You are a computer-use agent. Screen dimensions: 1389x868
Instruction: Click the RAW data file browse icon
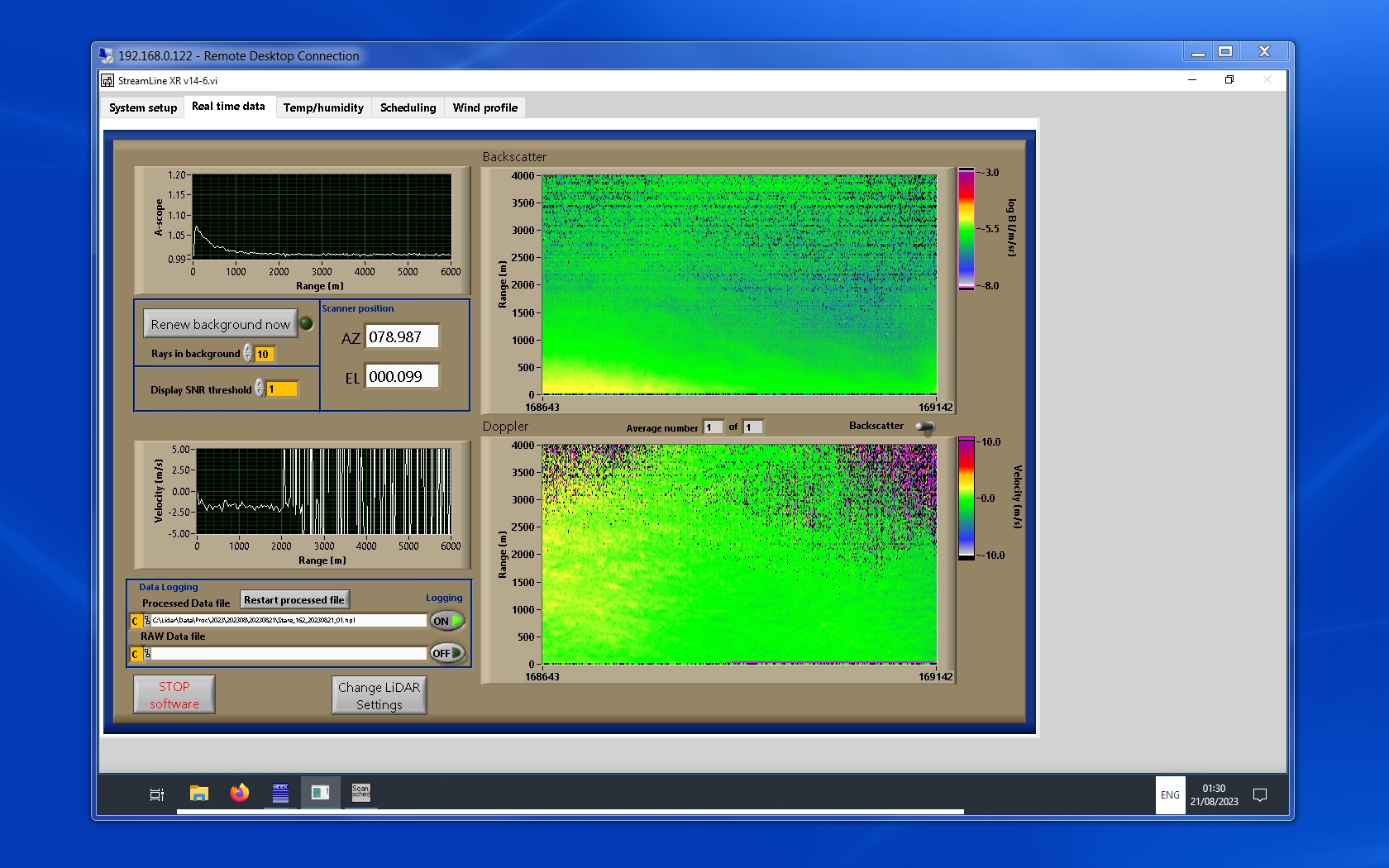pyautogui.click(x=147, y=654)
